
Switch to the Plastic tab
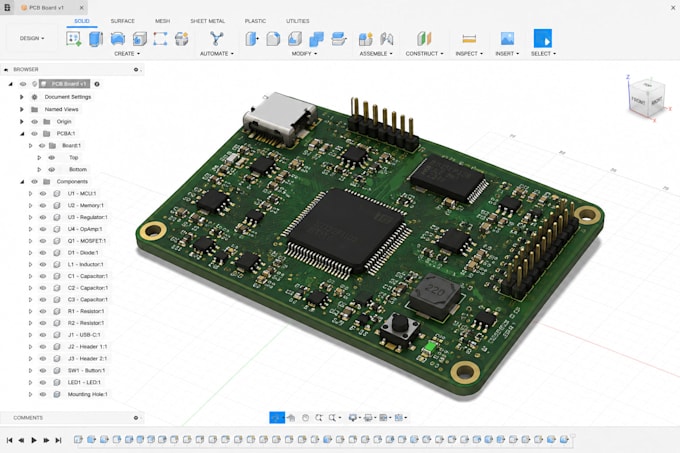click(x=255, y=21)
